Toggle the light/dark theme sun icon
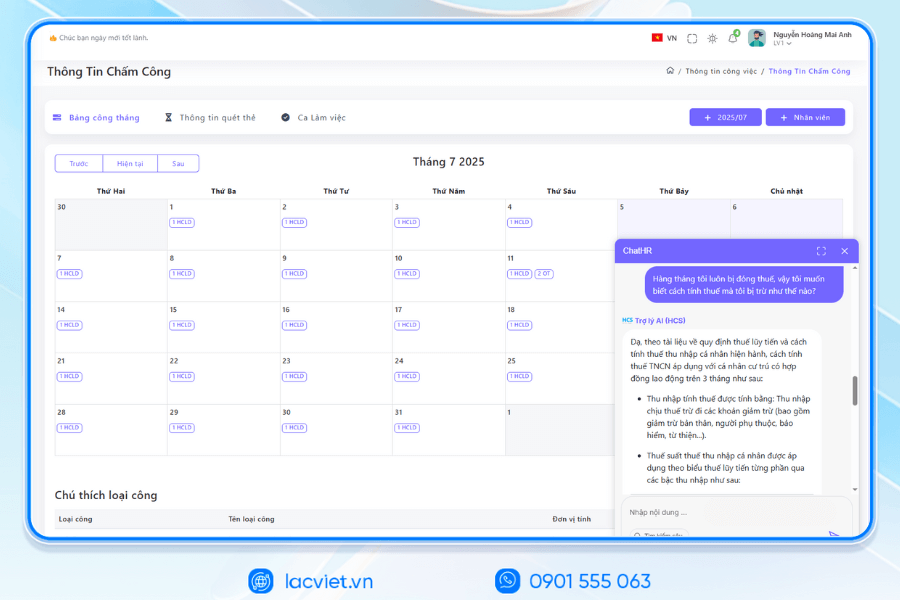The height and width of the screenshot is (600, 900). point(712,38)
